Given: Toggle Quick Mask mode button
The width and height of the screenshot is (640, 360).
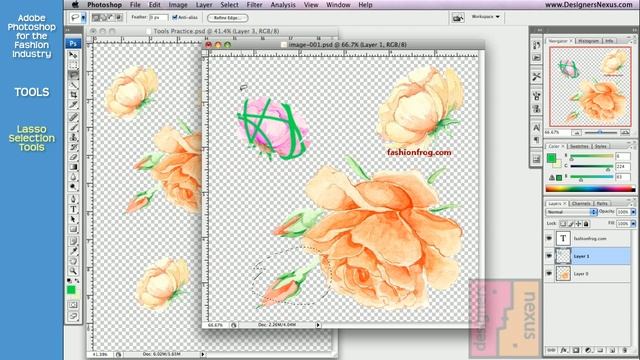Looking at the screenshot, I should [73, 305].
